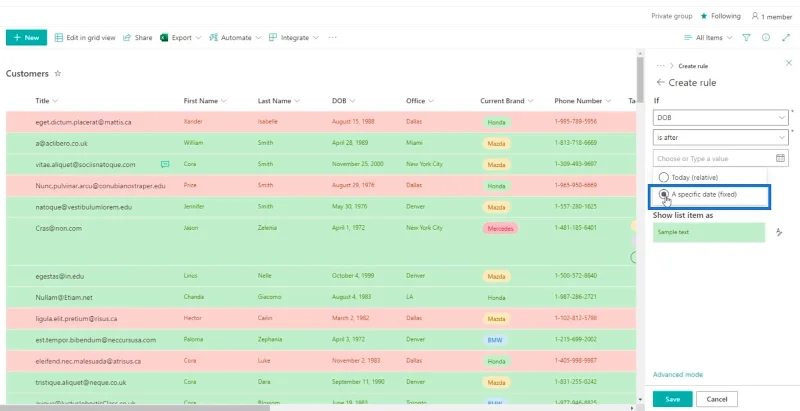800x411 pixels.
Task: Click Nullam@Etiam.net title cell
Action: pyautogui.click(x=64, y=297)
